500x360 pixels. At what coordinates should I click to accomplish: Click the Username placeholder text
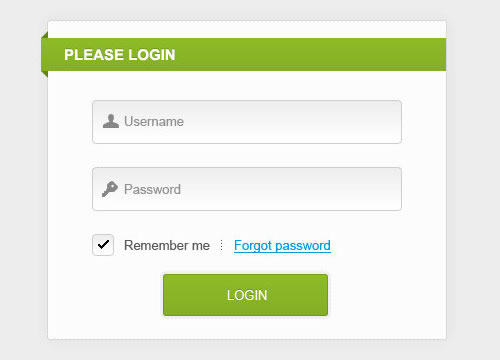click(154, 122)
